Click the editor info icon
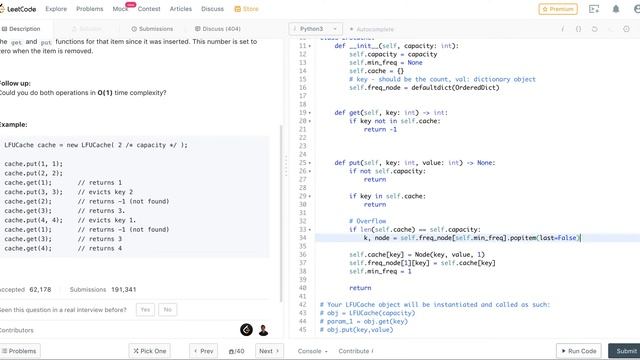This screenshot has width=640, height=360. pyautogui.click(x=562, y=29)
